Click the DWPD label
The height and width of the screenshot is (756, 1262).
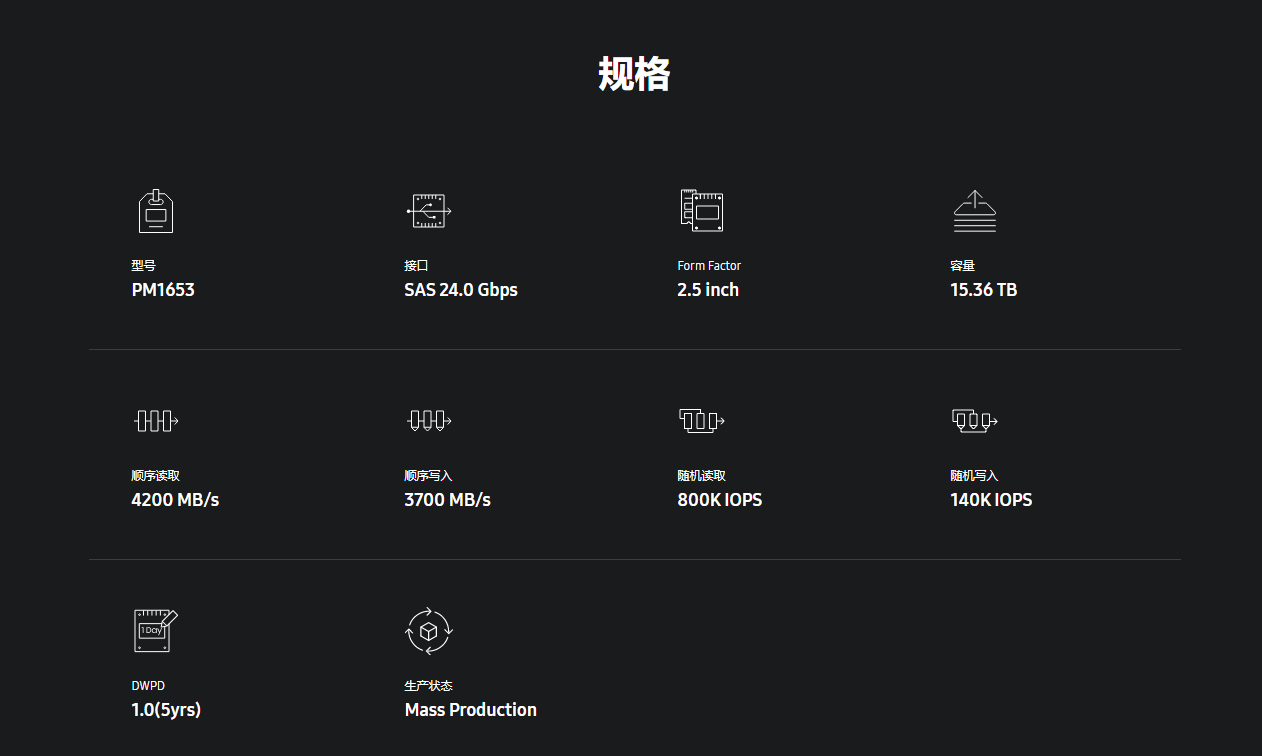(x=148, y=686)
